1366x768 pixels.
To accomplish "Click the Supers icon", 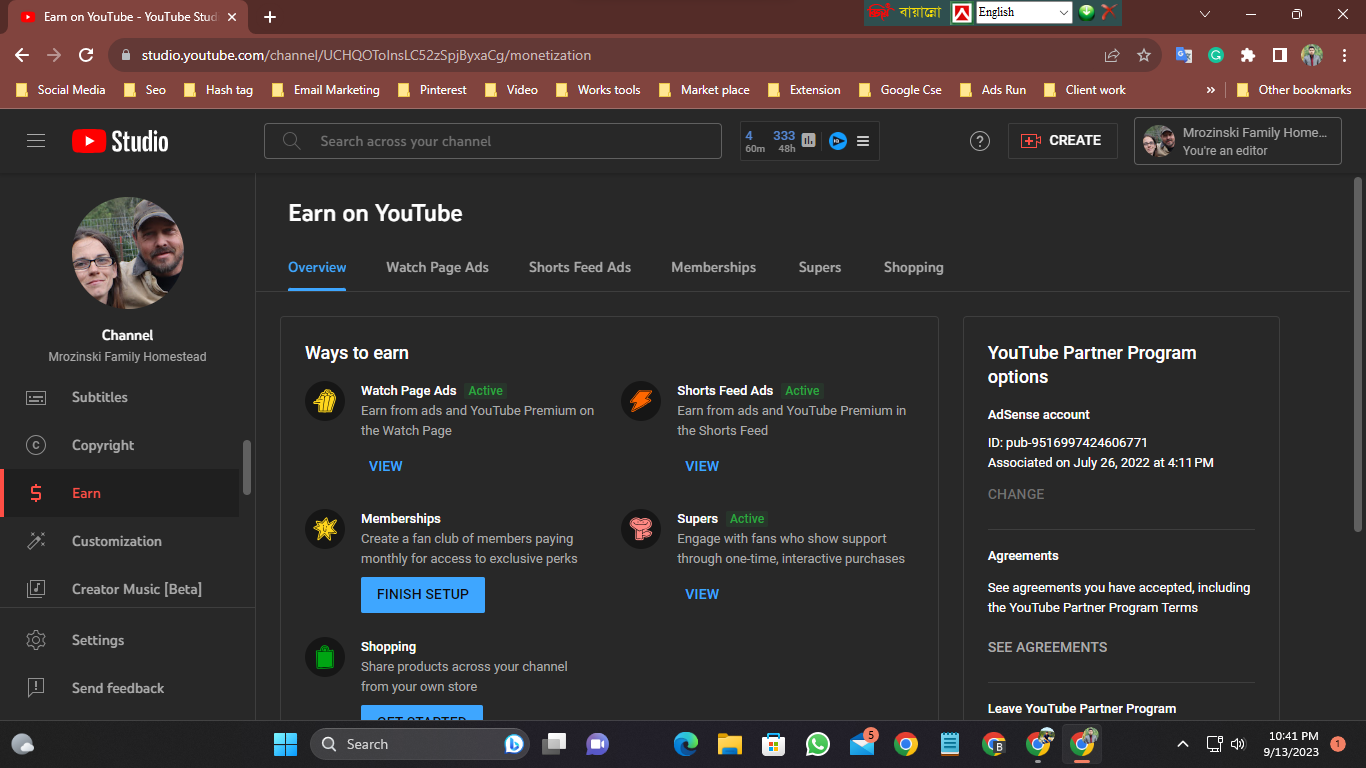I will (641, 529).
